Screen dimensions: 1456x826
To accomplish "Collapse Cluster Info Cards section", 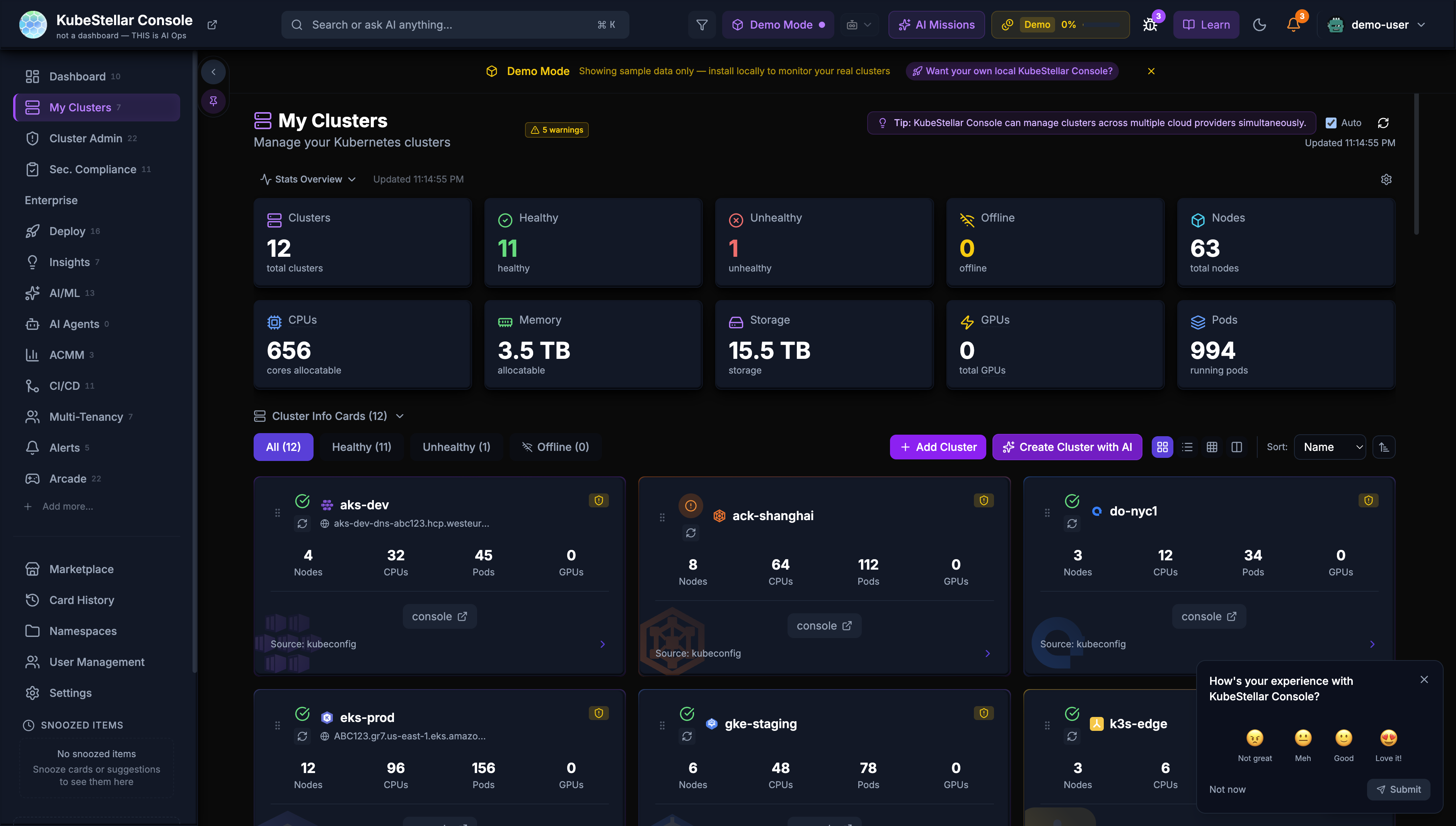I will [x=329, y=416].
